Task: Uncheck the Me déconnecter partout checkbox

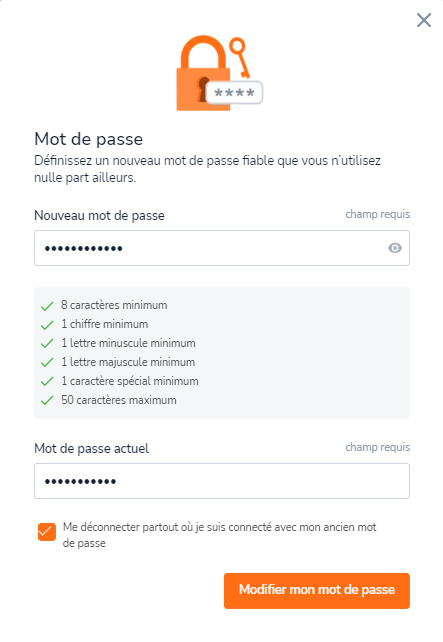Action: pos(47,532)
